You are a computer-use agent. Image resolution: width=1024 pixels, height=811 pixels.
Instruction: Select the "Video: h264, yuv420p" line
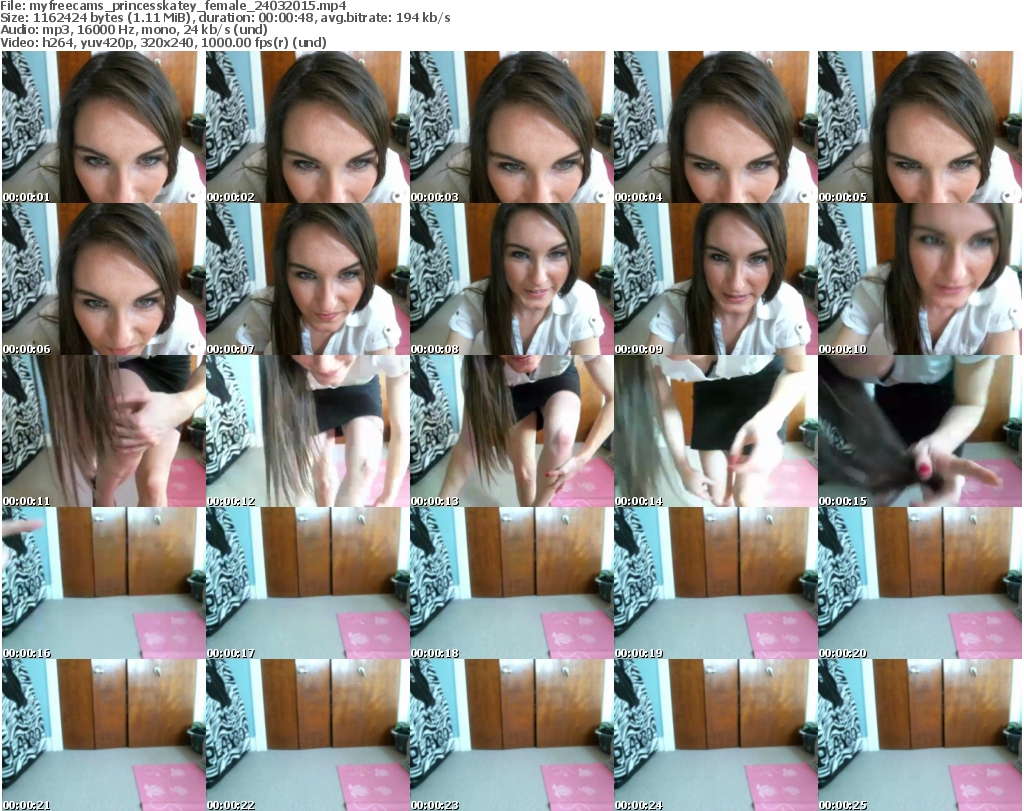click(x=163, y=42)
